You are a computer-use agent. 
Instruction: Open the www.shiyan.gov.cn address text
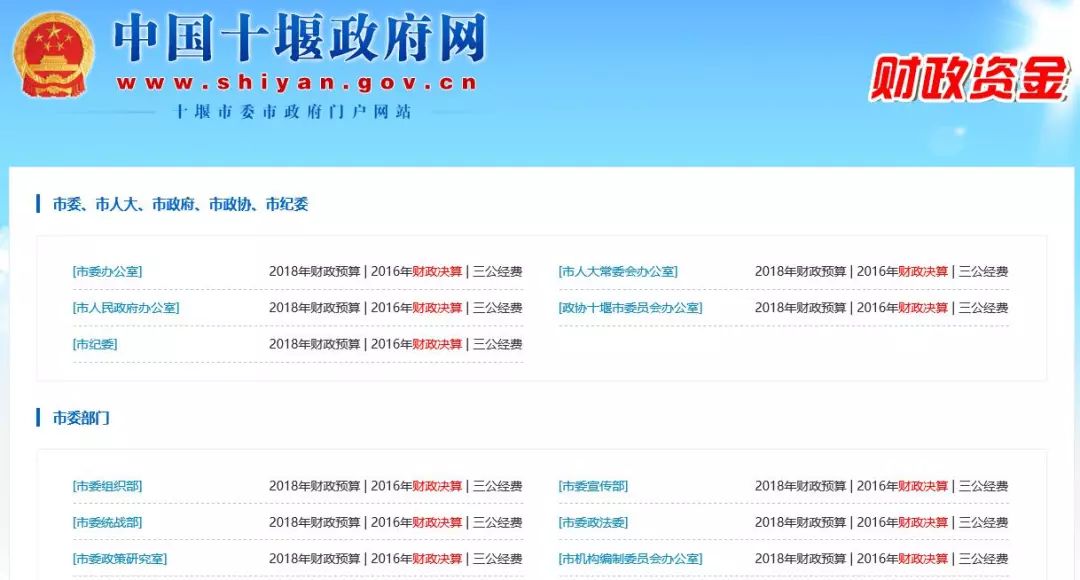pos(297,83)
